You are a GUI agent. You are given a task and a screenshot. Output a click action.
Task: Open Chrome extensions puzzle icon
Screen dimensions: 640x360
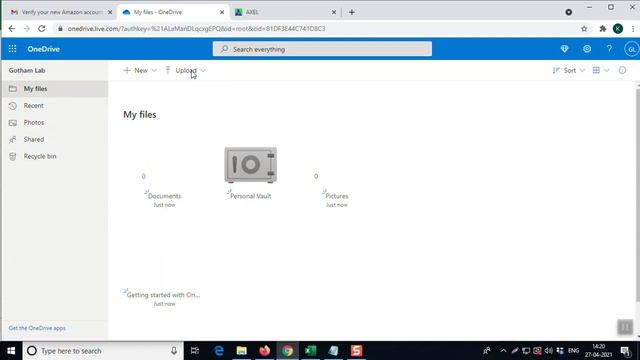pos(602,29)
